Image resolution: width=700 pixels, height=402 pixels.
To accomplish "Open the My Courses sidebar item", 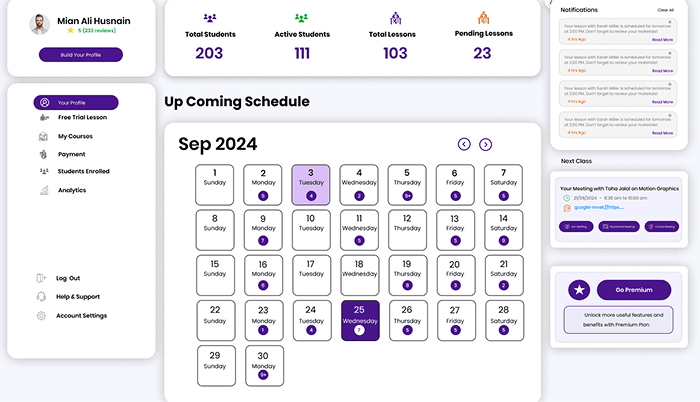I will [x=66, y=136].
